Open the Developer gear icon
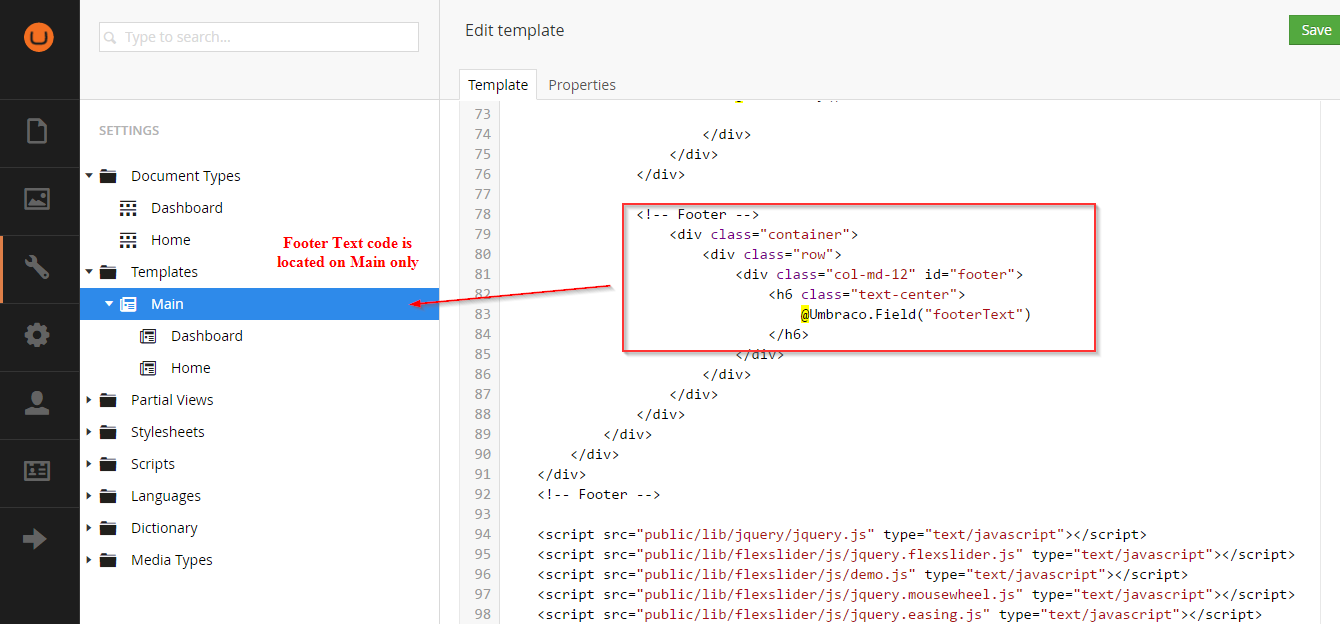Image resolution: width=1340 pixels, height=624 pixels. [37, 335]
